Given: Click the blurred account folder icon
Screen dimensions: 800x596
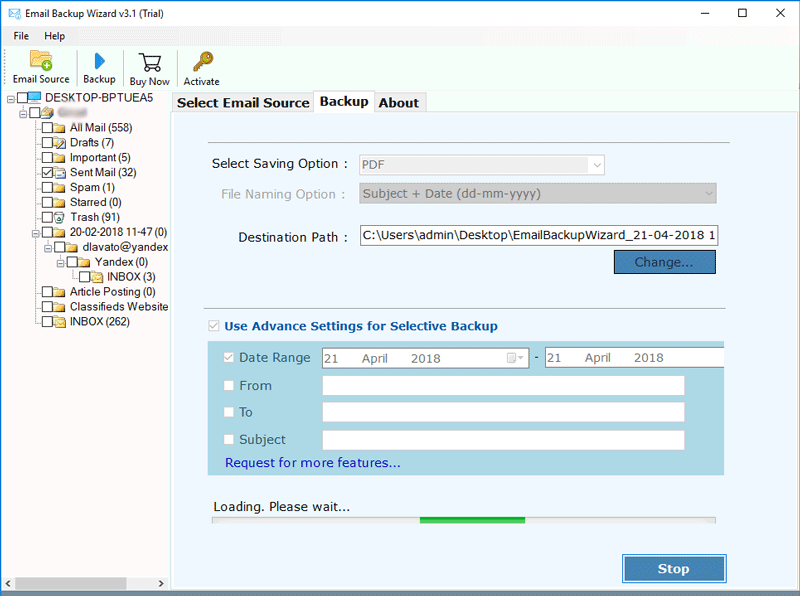Looking at the screenshot, I should pos(47,112).
